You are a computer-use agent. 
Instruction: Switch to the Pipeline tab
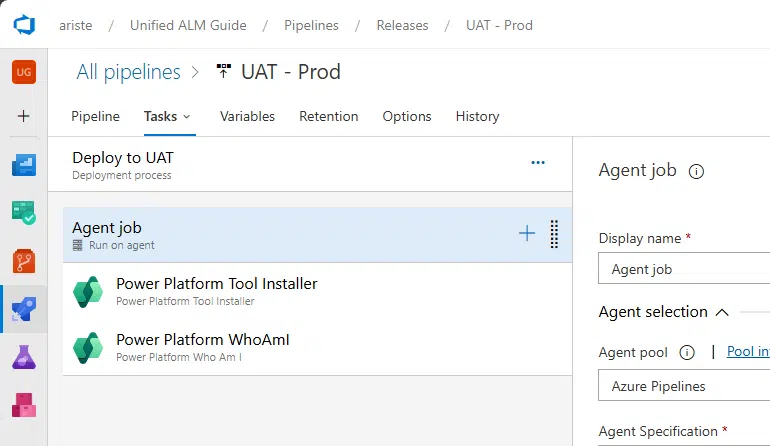pos(95,116)
